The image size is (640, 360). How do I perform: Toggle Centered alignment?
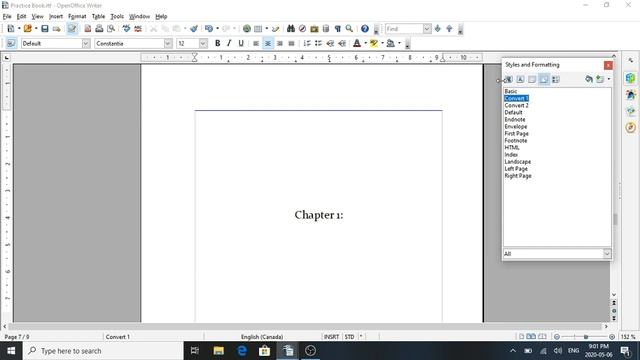click(268, 43)
